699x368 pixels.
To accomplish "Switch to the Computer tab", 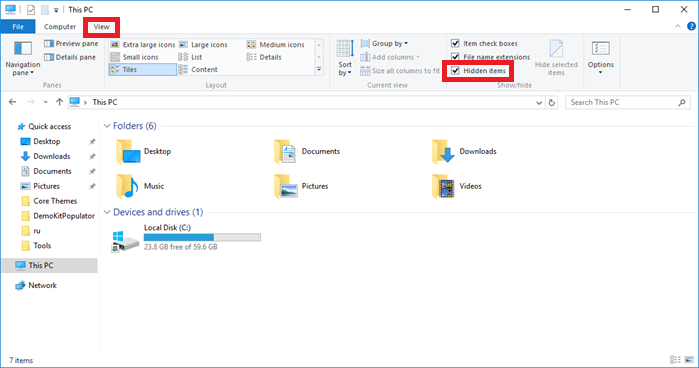I will [60, 27].
